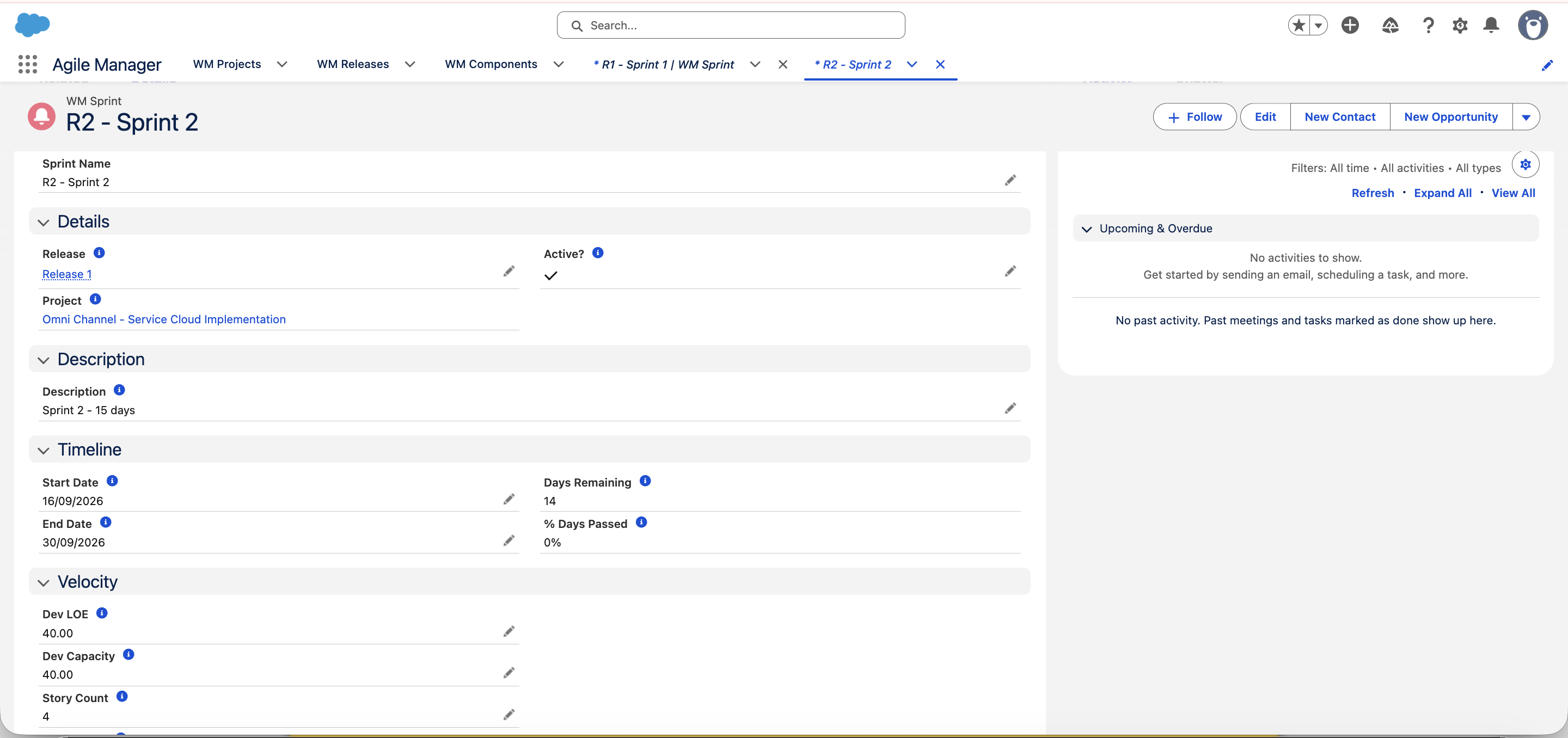The image size is (1568, 738).
Task: Click the Start Date value 16/09/2026
Action: click(x=73, y=501)
